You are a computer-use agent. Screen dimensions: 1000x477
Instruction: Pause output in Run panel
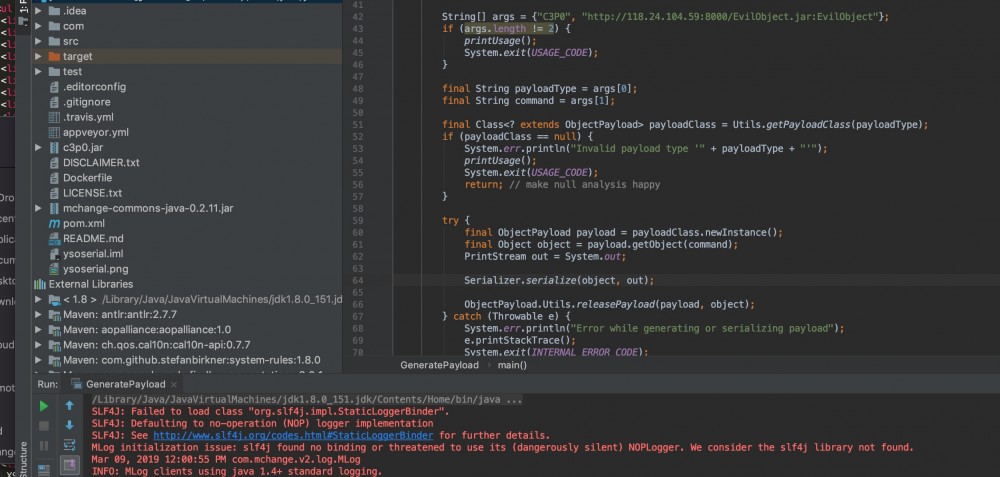43,446
